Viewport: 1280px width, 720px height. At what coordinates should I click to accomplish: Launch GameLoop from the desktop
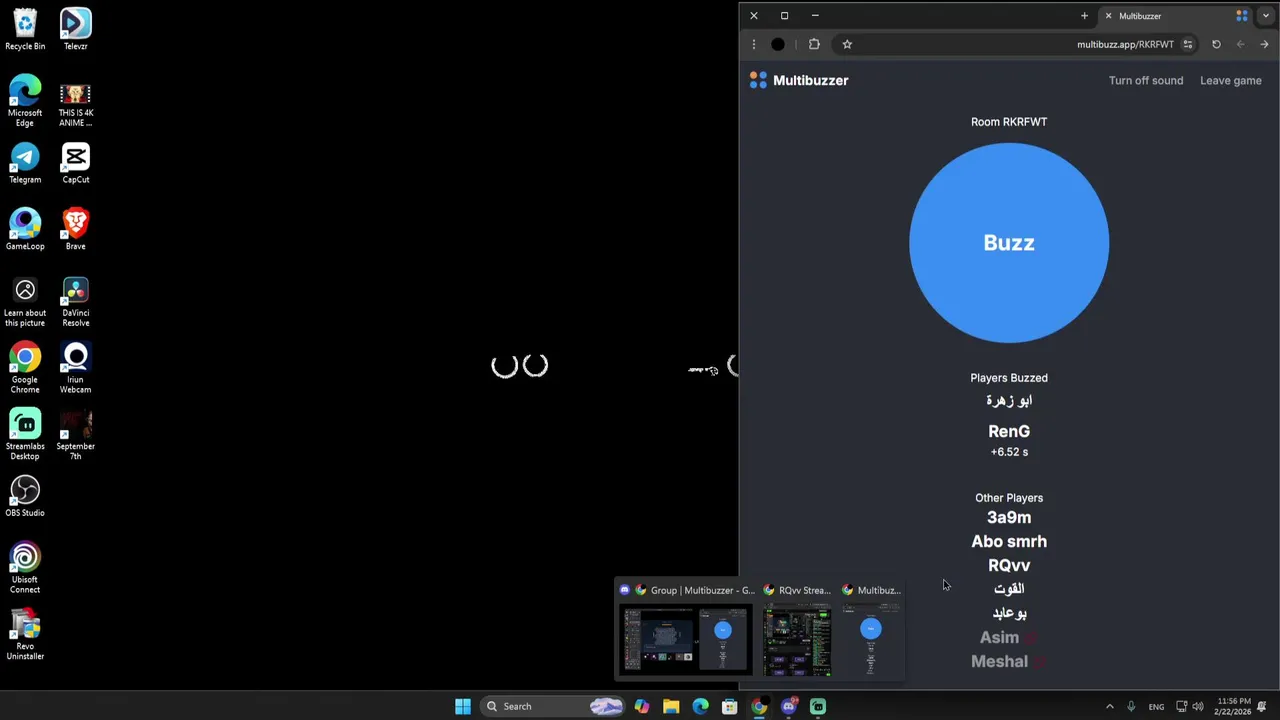(25, 230)
